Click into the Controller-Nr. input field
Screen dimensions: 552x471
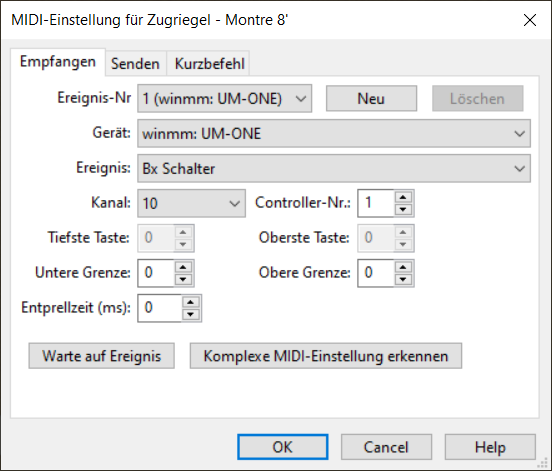[376, 203]
